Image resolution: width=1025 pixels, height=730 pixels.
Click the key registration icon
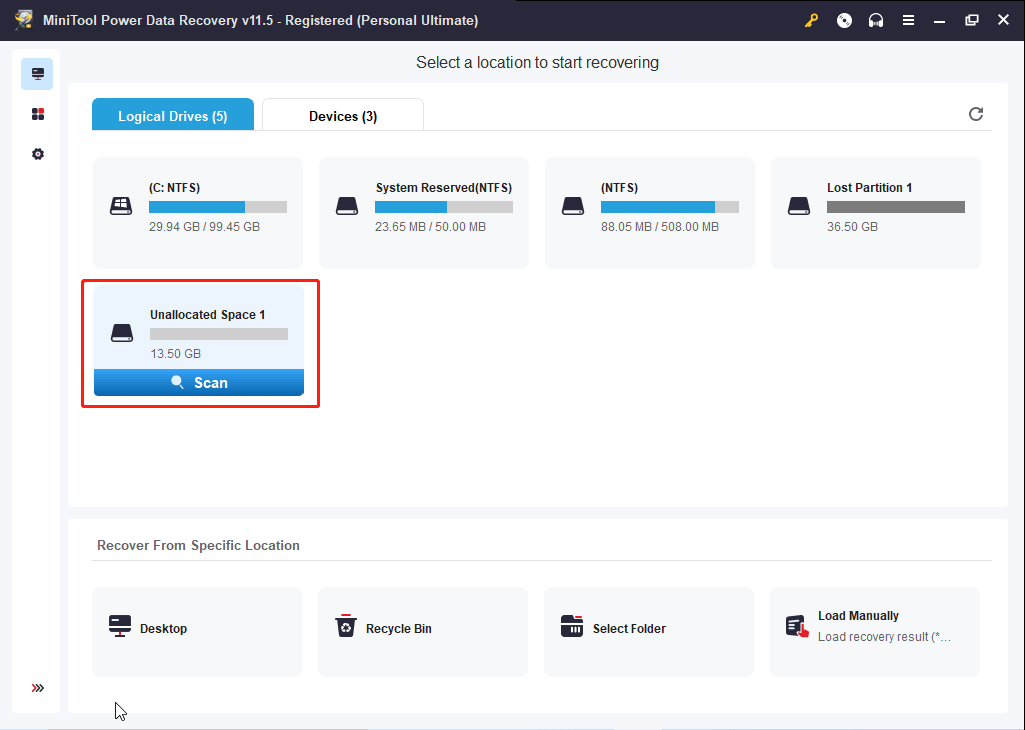(811, 20)
